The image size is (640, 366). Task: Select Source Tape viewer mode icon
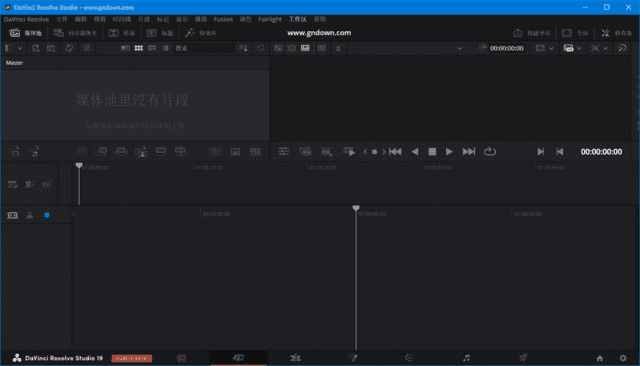click(x=291, y=48)
